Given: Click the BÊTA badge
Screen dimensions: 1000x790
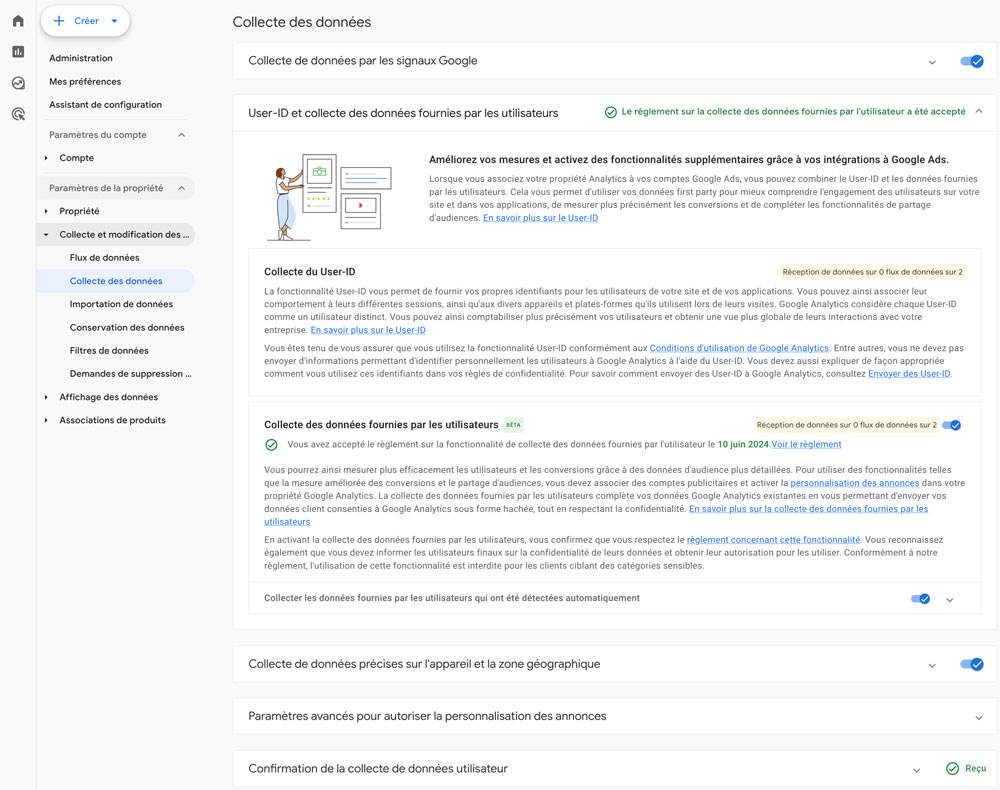Looking at the screenshot, I should point(513,425).
